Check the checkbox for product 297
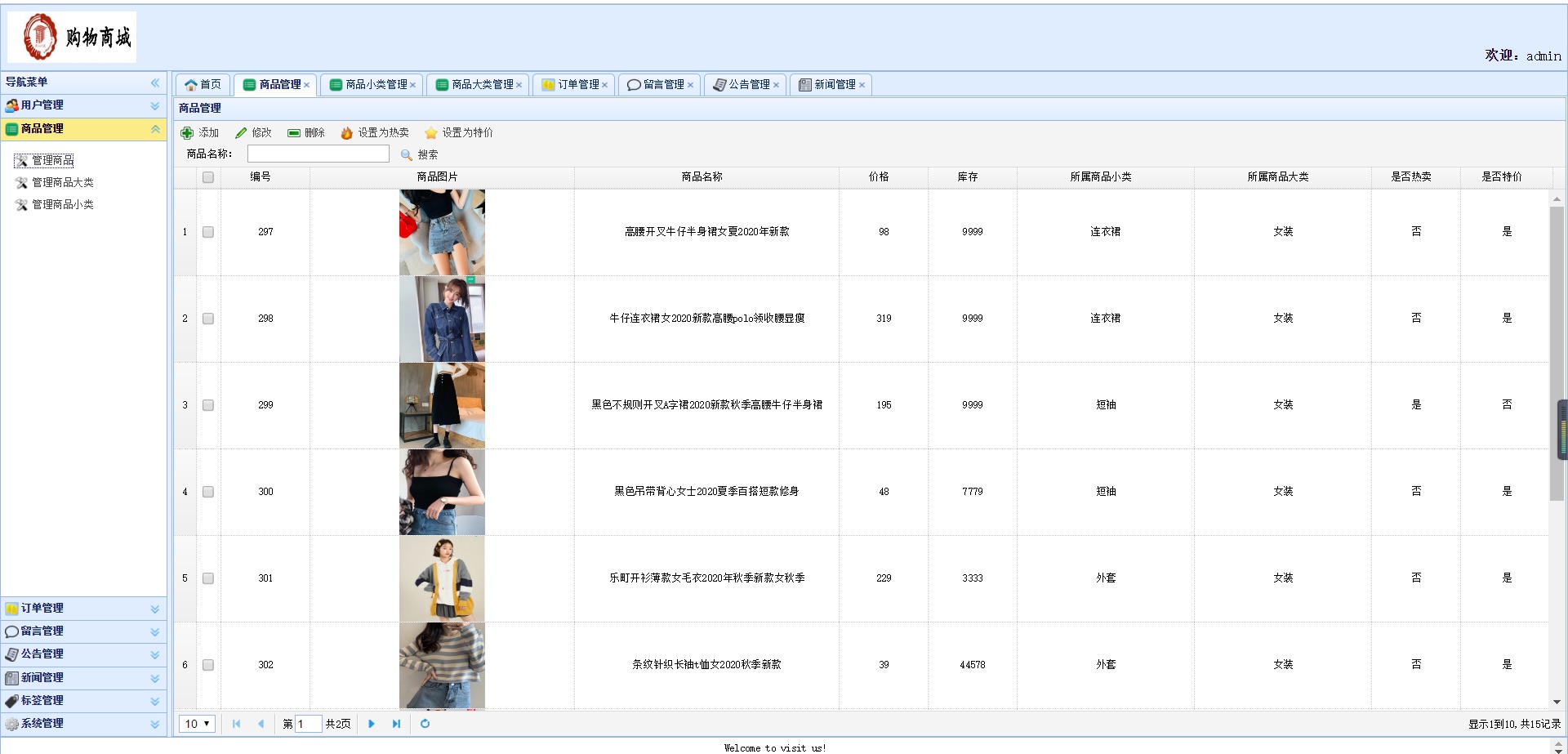Screen dimensions: 1568x754 [x=207, y=232]
